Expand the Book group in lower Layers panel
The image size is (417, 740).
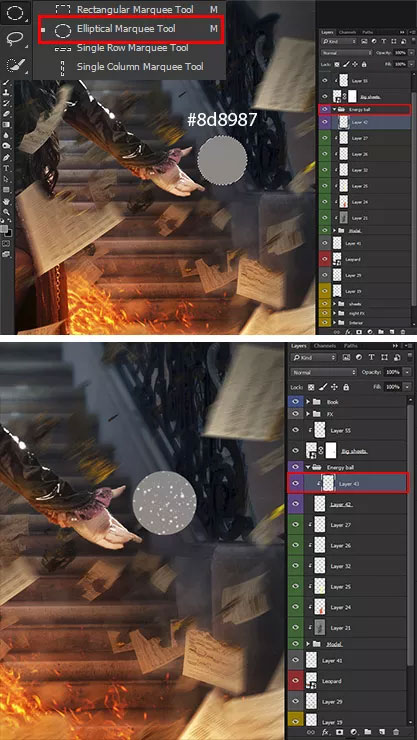[x=309, y=402]
